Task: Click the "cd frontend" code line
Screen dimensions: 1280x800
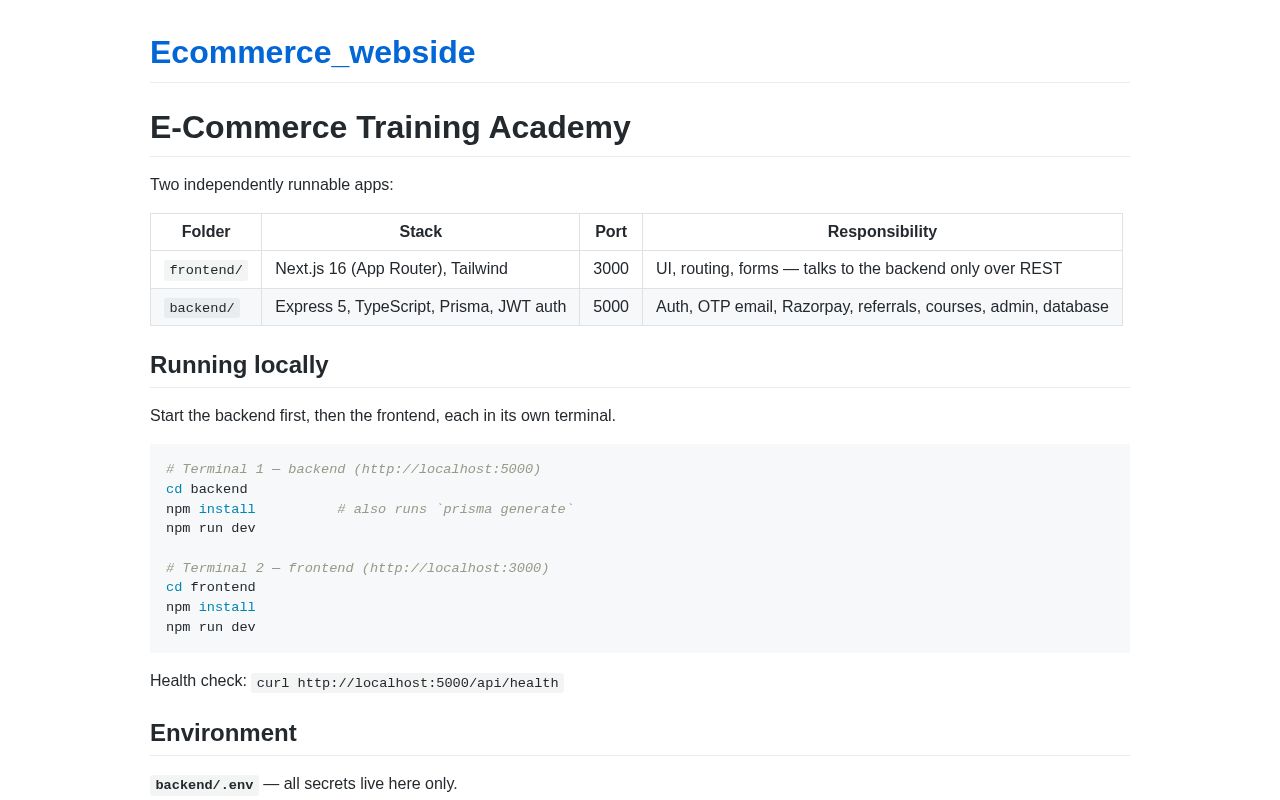Action: pos(211,588)
